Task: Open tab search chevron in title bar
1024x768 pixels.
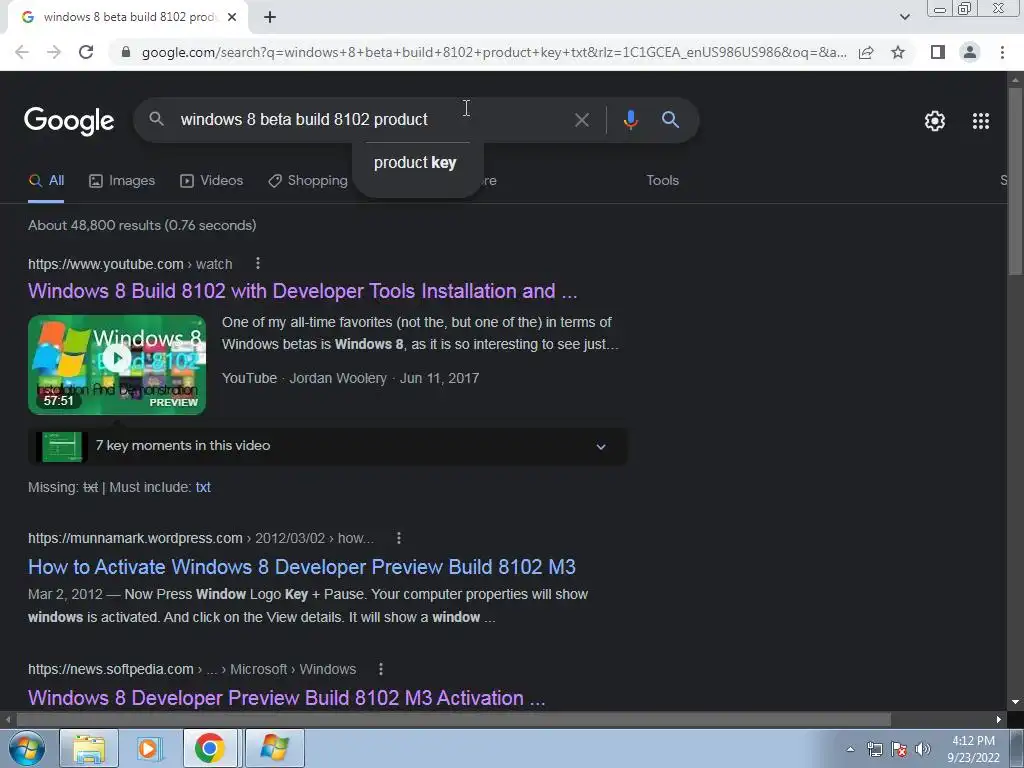Action: coord(904,17)
